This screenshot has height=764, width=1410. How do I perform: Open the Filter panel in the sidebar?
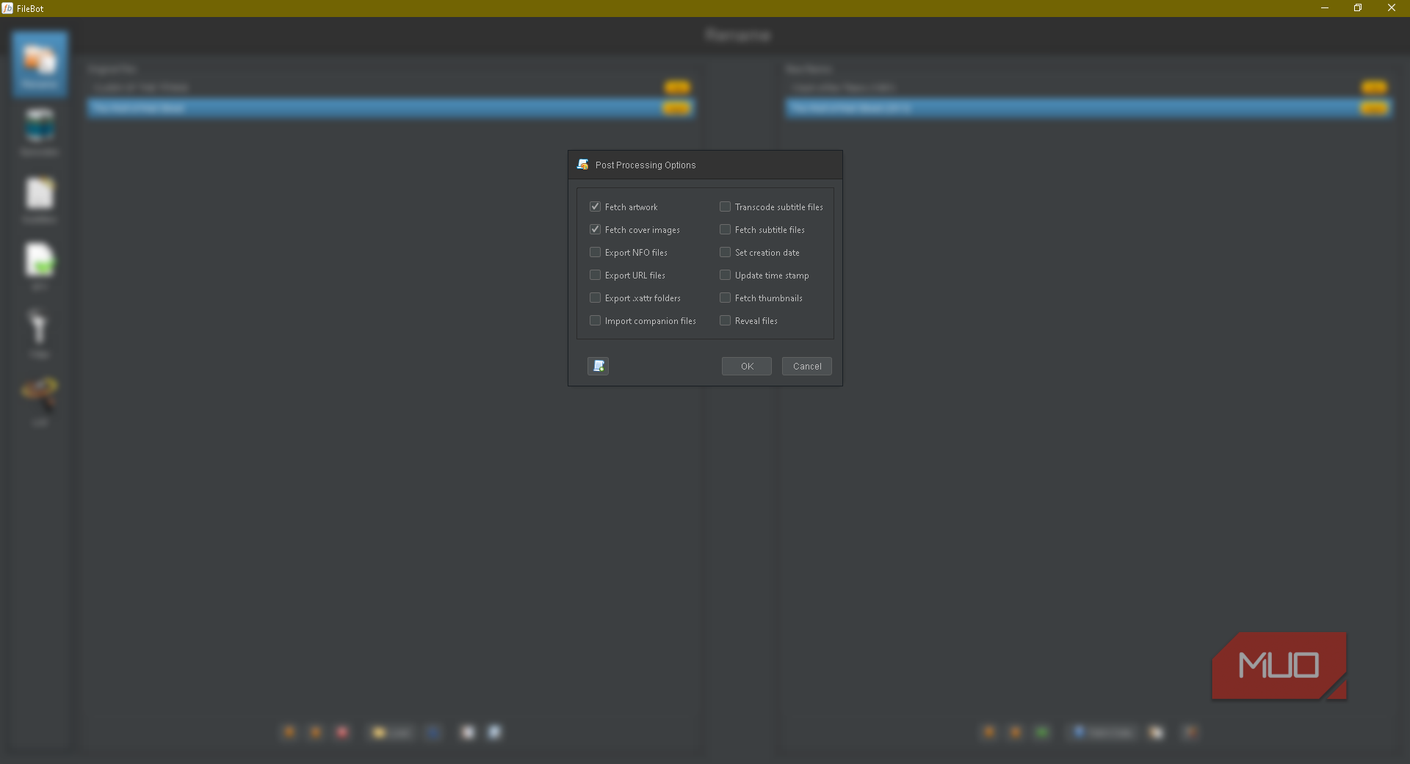40,334
